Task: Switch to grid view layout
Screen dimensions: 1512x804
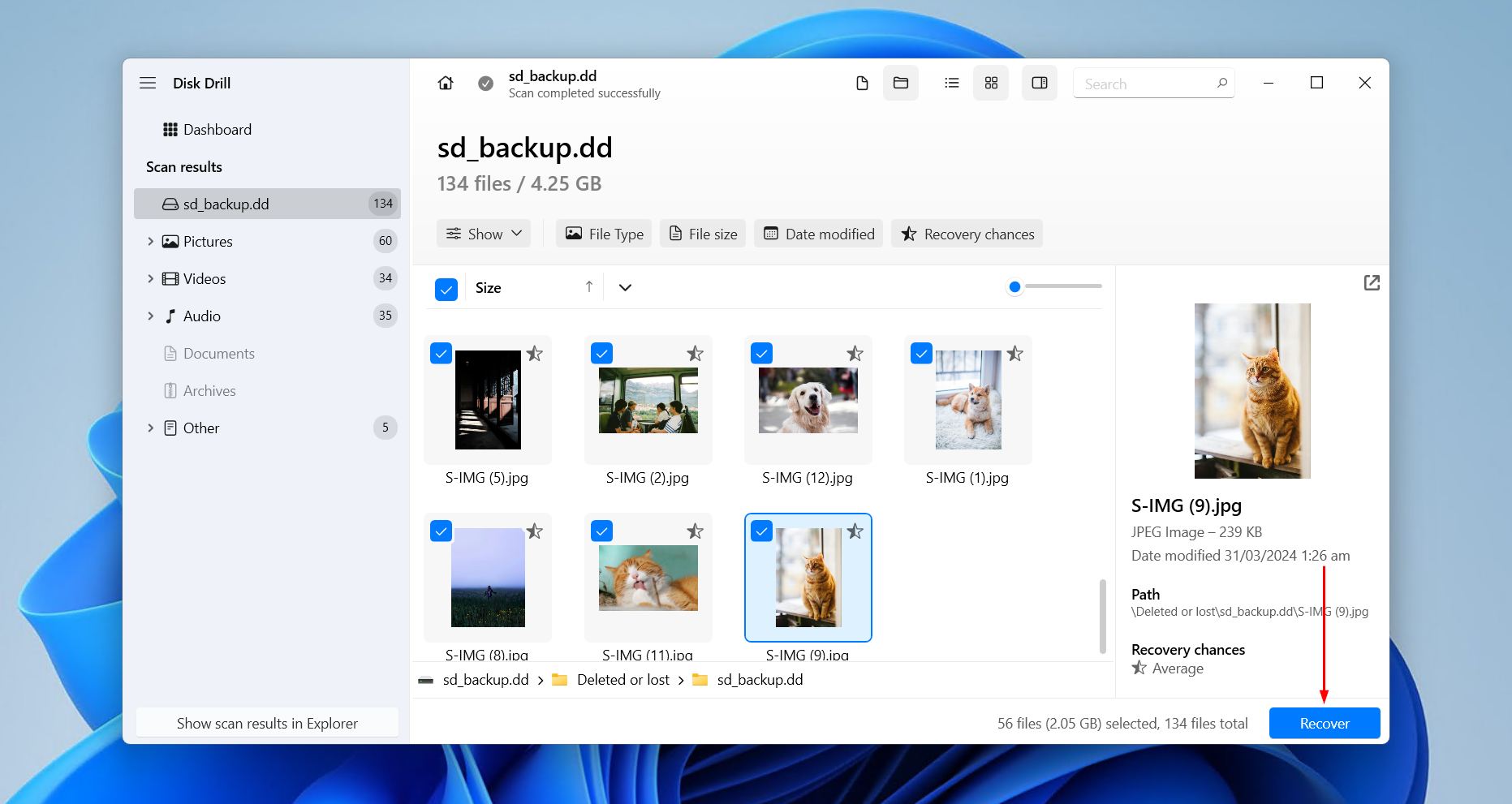Action: click(990, 83)
